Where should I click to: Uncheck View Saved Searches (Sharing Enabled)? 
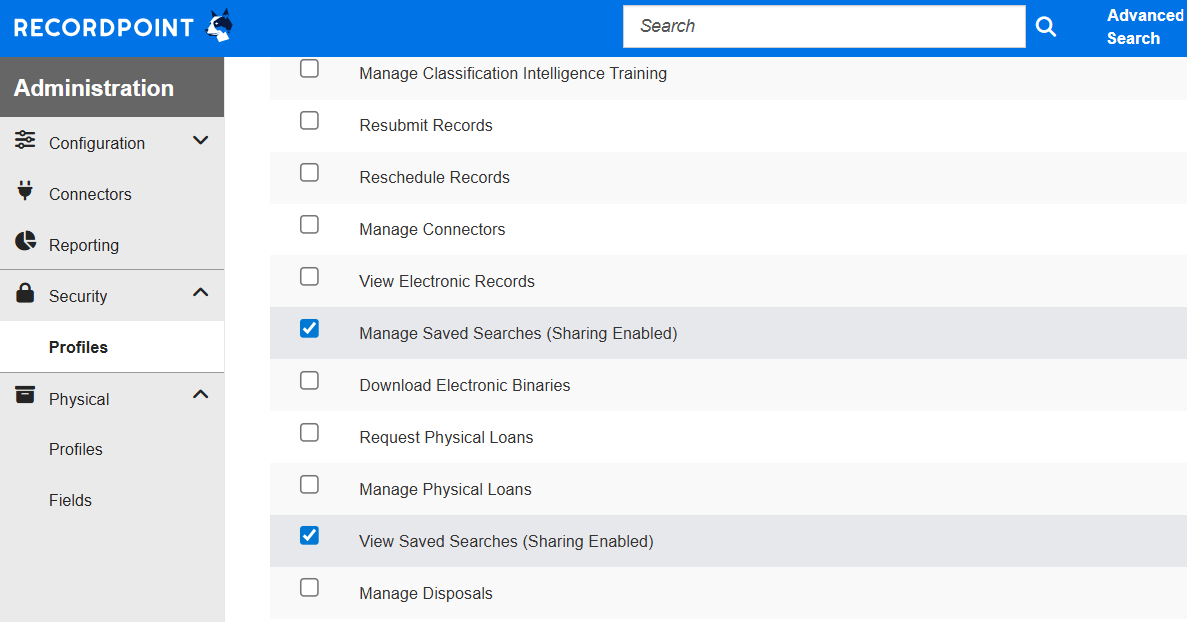click(x=310, y=537)
